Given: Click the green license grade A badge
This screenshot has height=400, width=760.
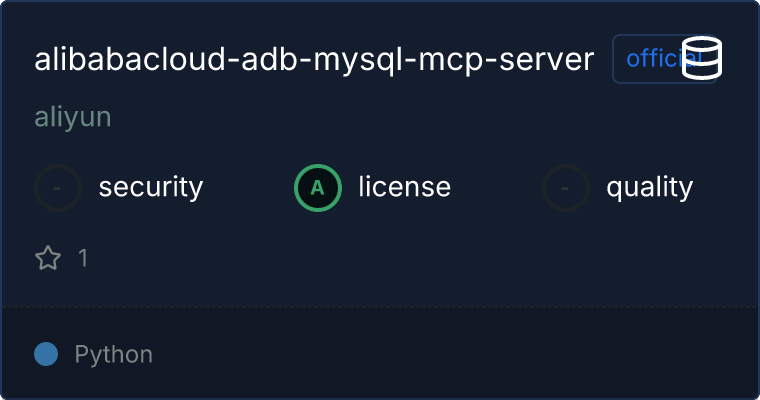Looking at the screenshot, I should pyautogui.click(x=318, y=187).
